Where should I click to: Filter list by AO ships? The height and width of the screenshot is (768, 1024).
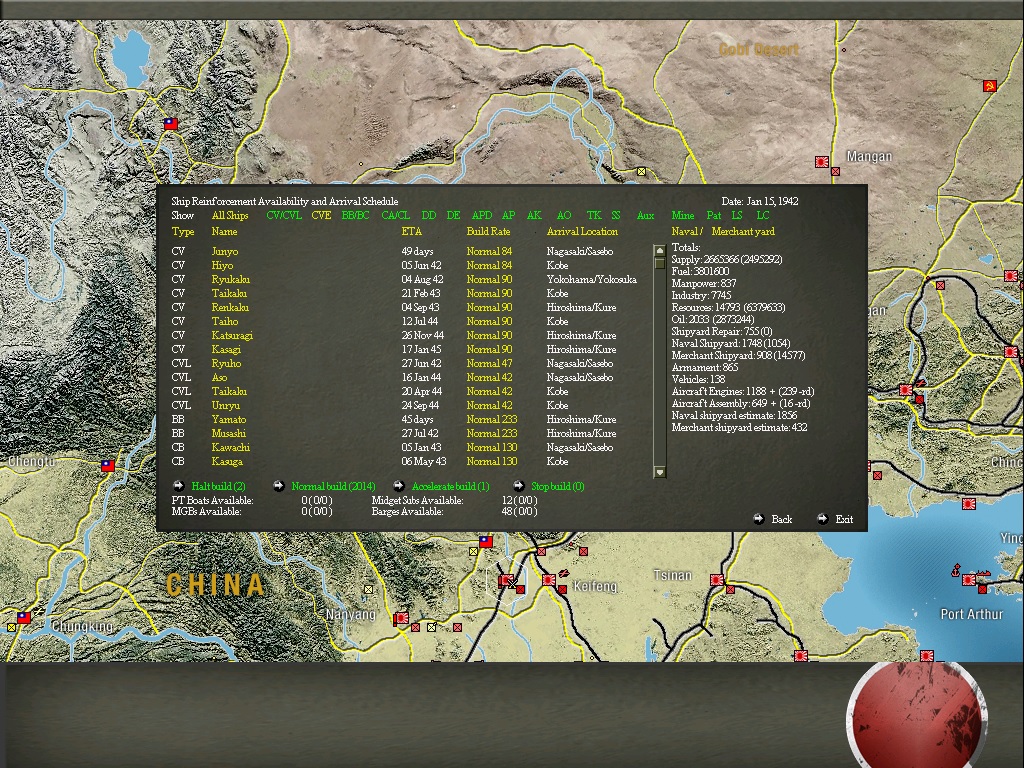point(564,215)
